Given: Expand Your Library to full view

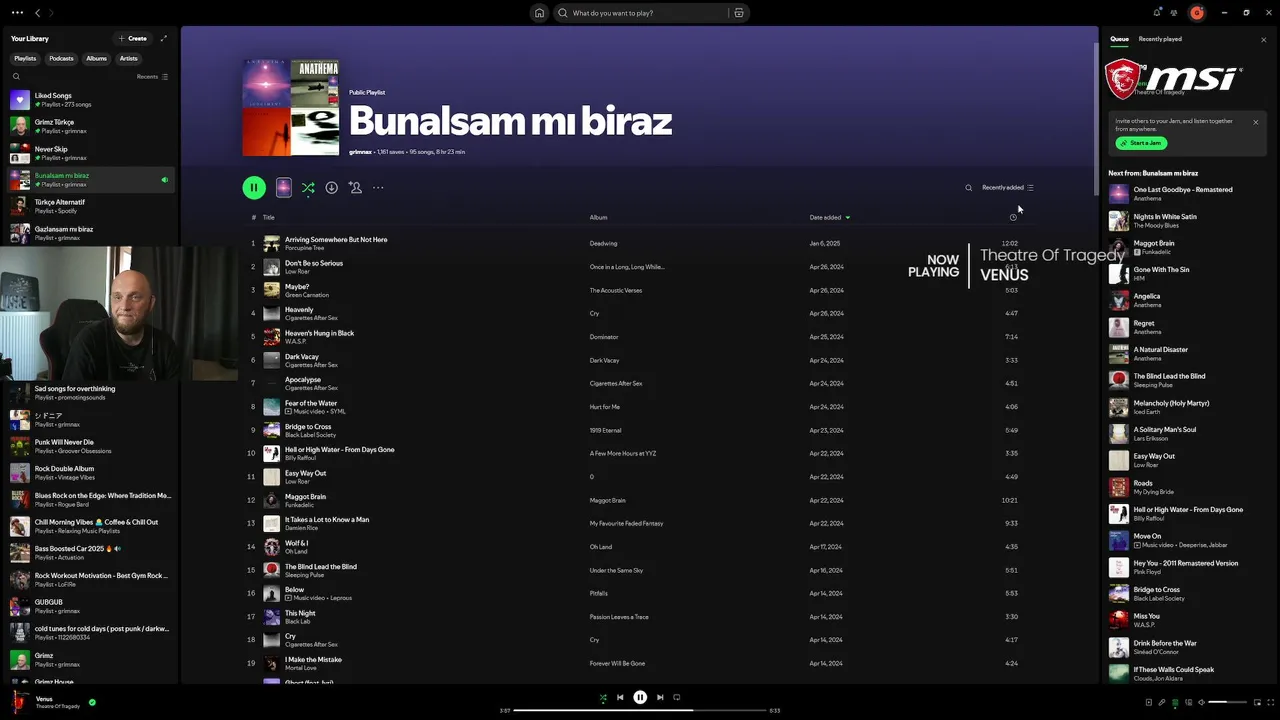Looking at the screenshot, I should [x=163, y=38].
